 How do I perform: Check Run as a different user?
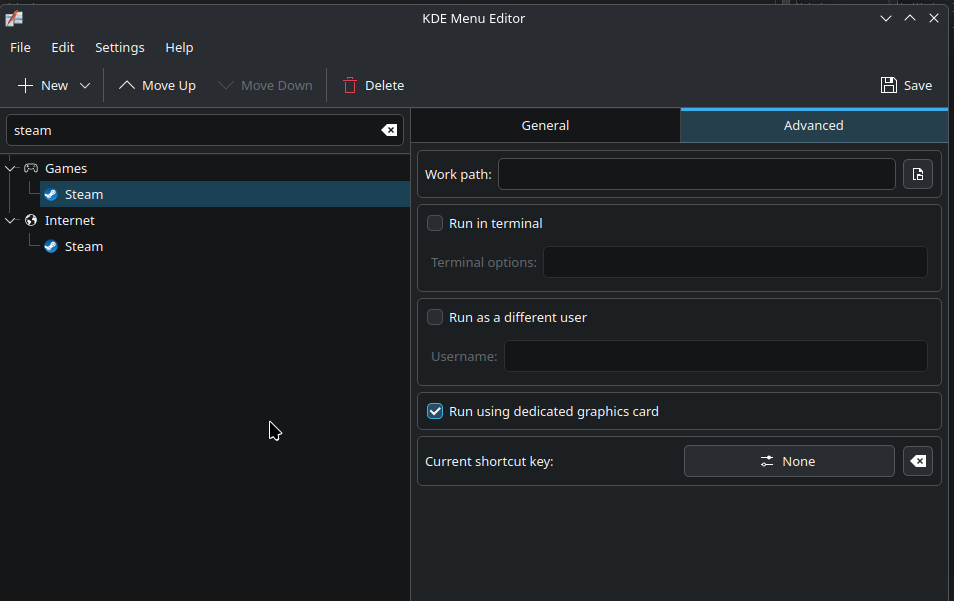tap(435, 317)
